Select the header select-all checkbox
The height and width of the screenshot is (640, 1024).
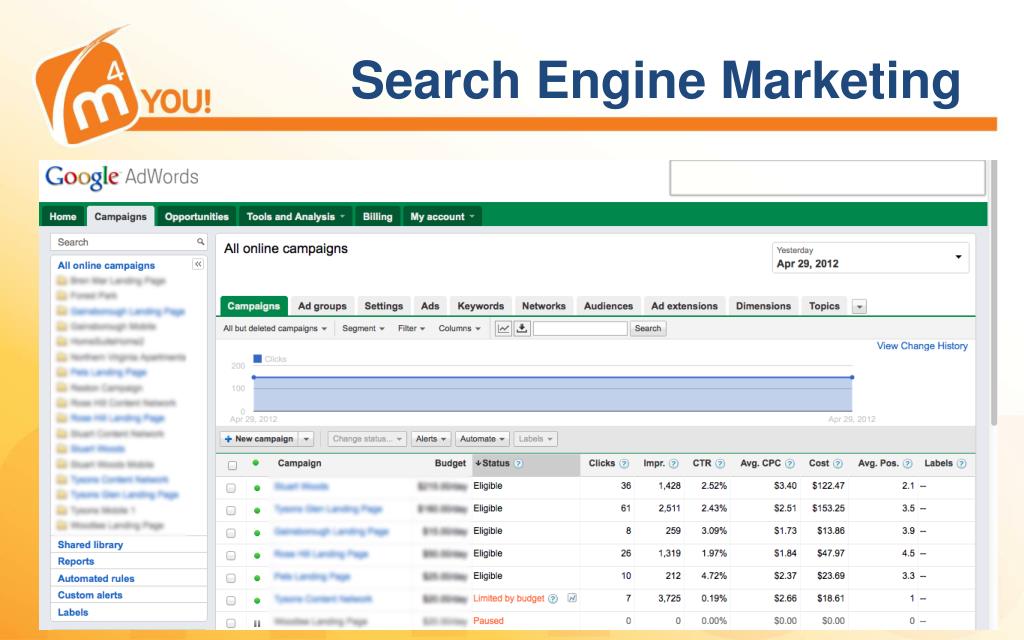point(232,466)
